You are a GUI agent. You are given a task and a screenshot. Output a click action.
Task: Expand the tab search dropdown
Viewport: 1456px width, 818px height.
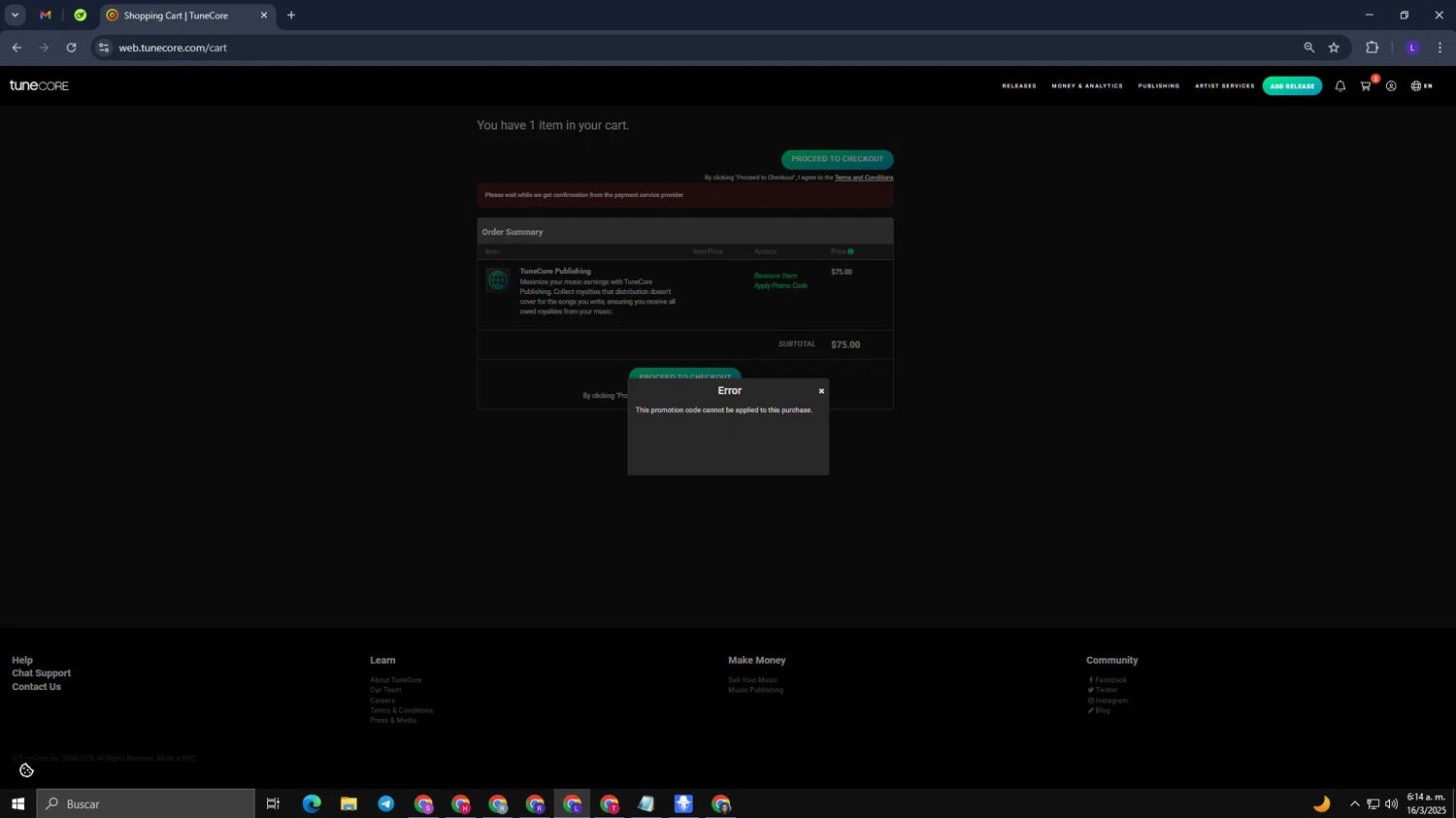15,16
